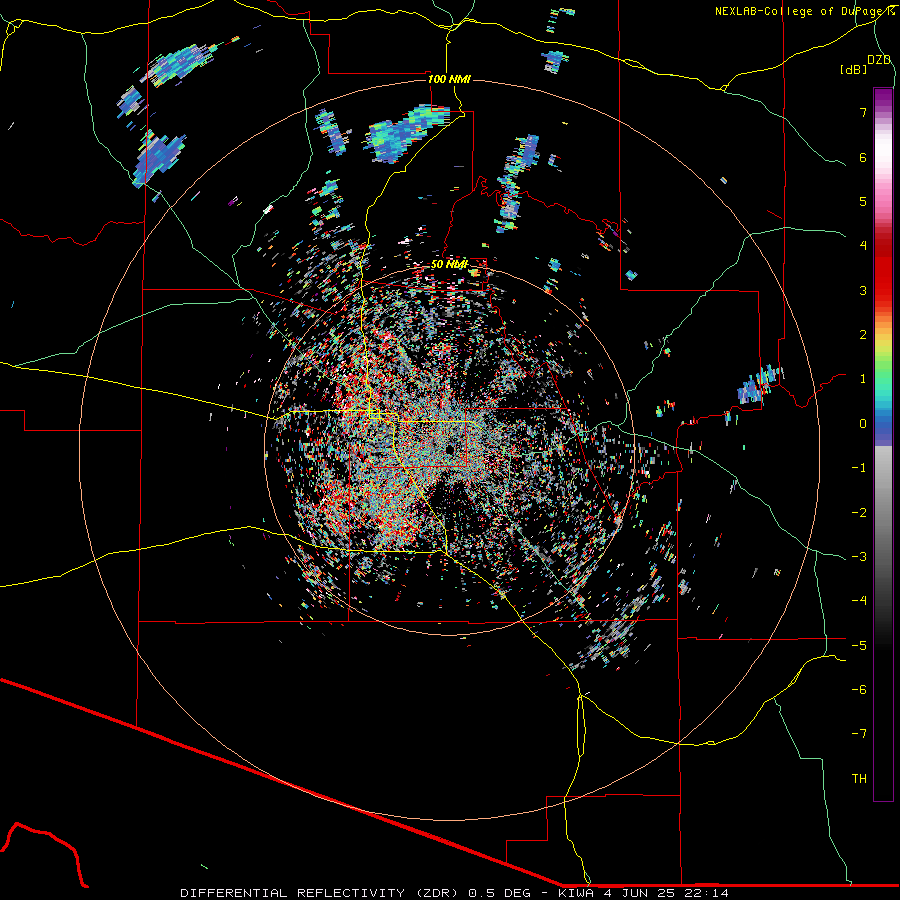Click the 5 value on color scale
Image resolution: width=900 pixels, height=900 pixels.
click(x=863, y=201)
